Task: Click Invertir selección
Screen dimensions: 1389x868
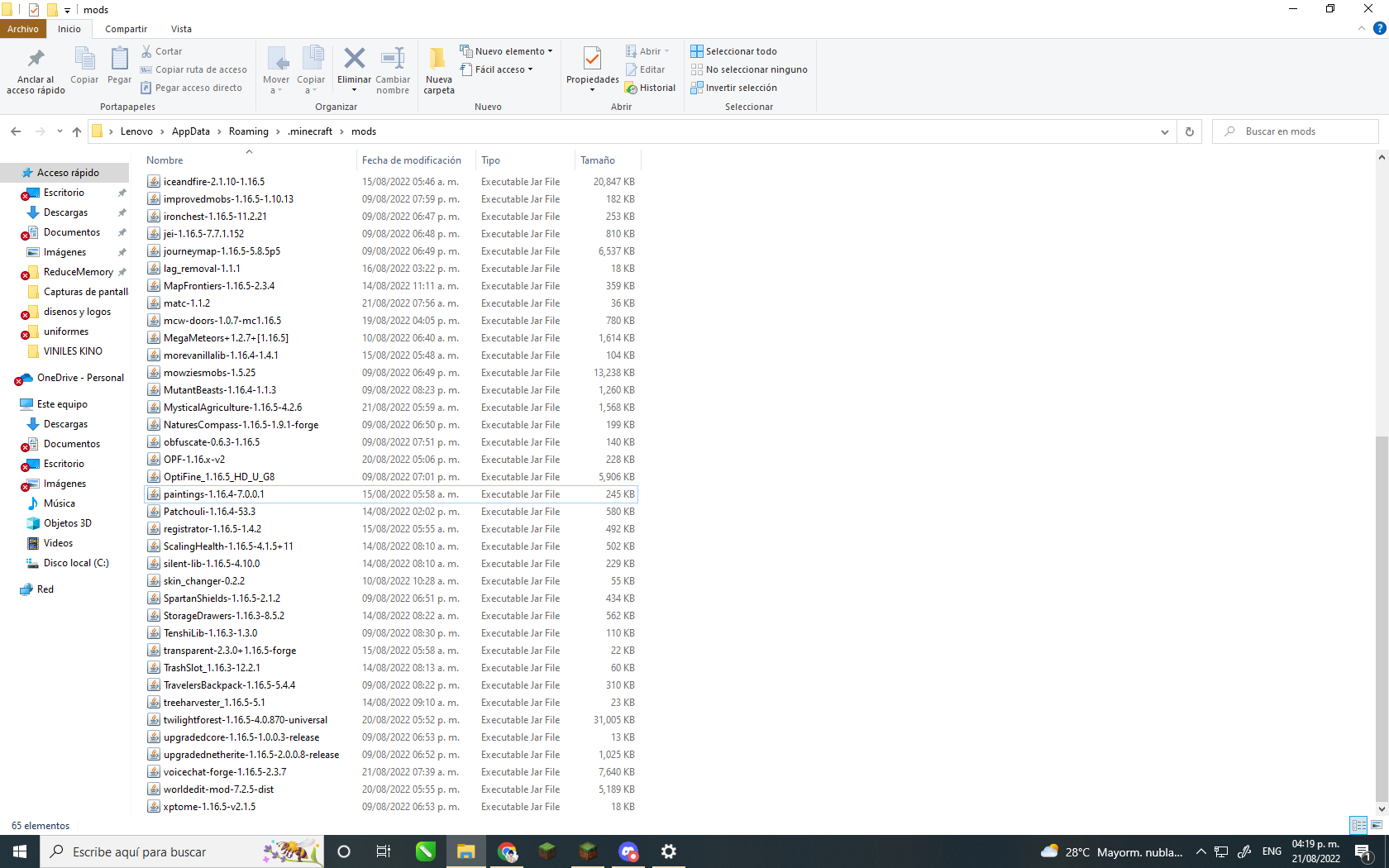Action: [733, 88]
